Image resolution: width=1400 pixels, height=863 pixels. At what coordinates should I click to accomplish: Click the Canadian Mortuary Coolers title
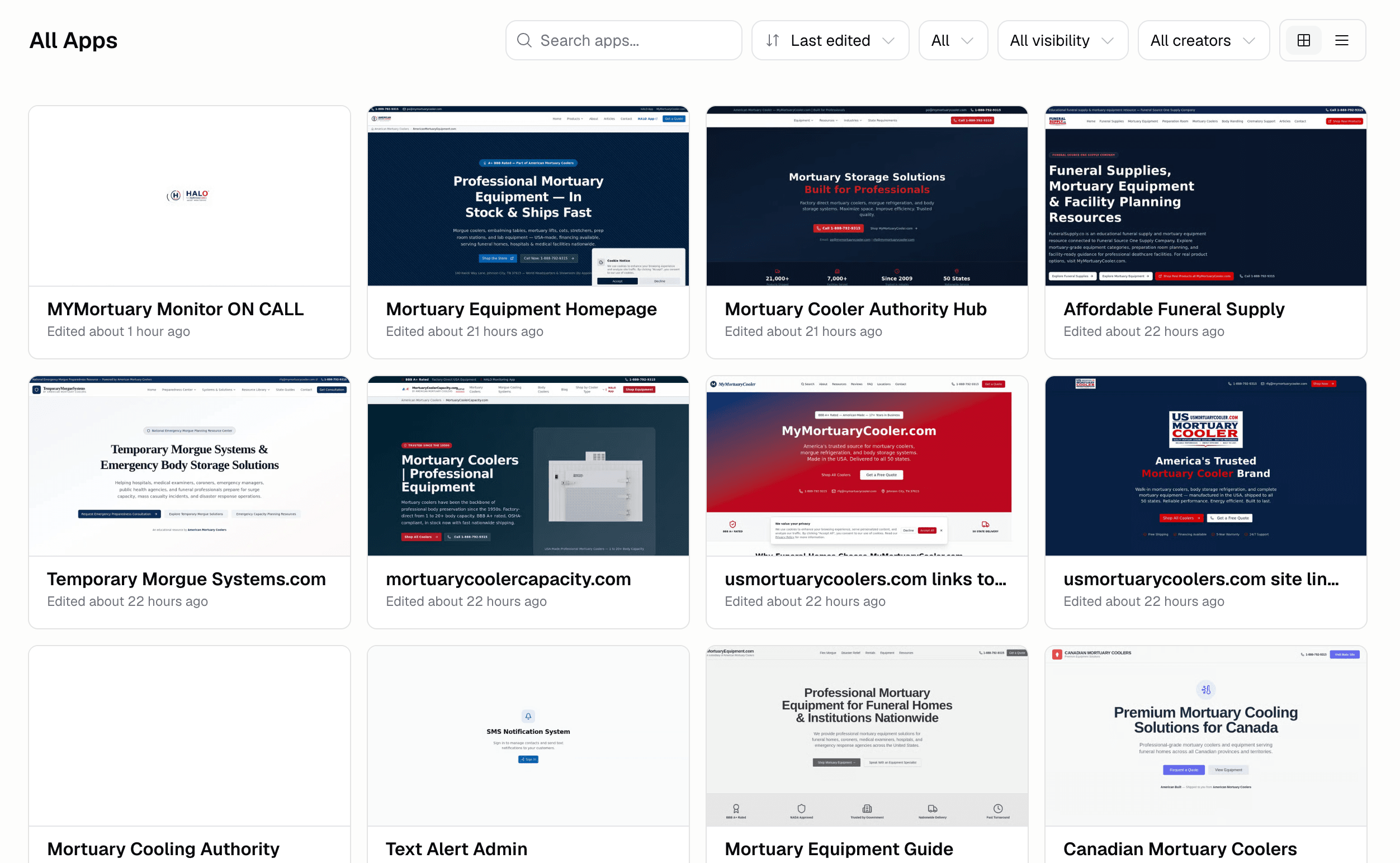[1180, 848]
